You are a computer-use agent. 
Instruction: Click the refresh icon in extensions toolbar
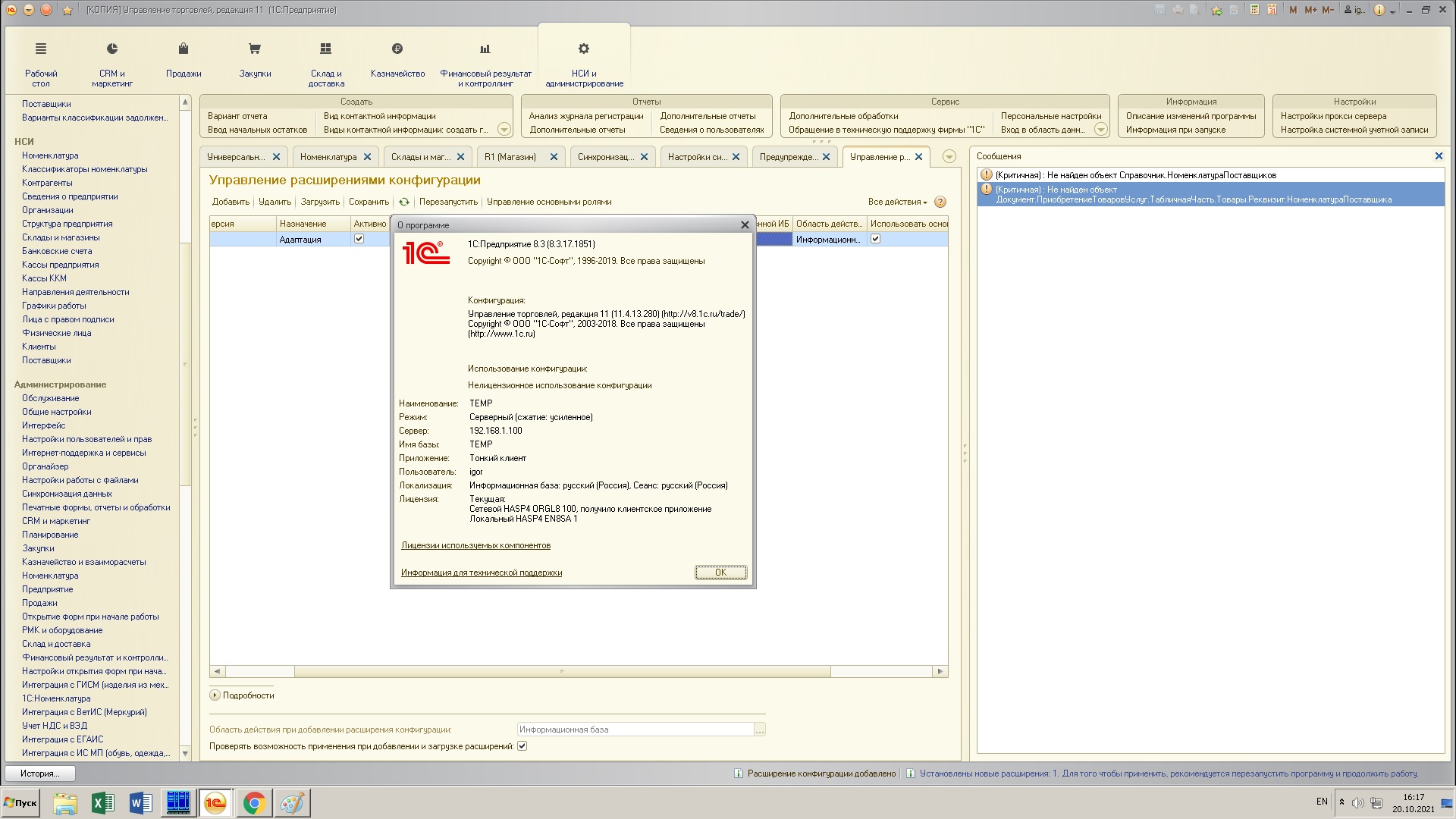404,202
